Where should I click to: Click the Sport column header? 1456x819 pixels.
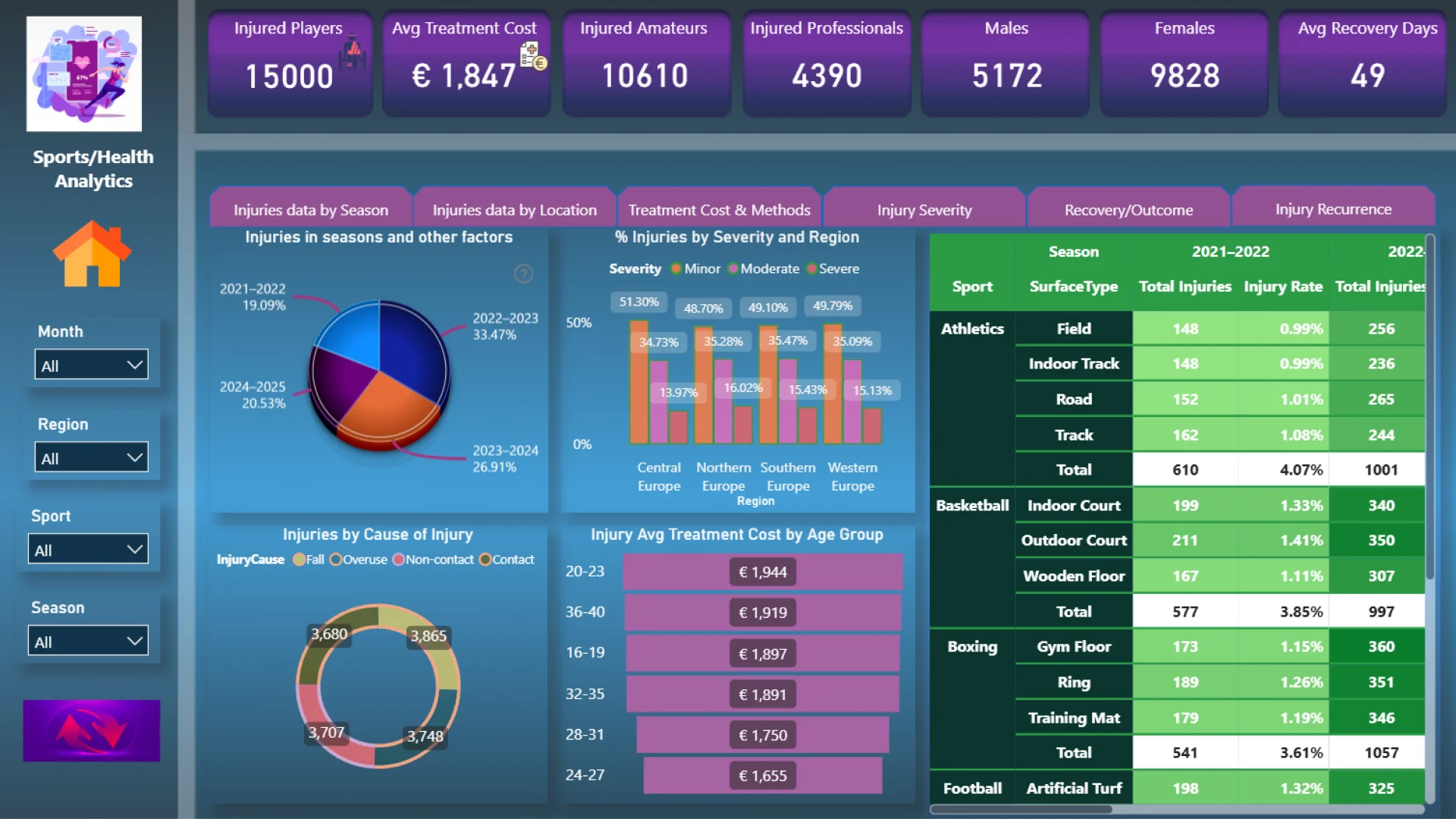click(x=972, y=286)
